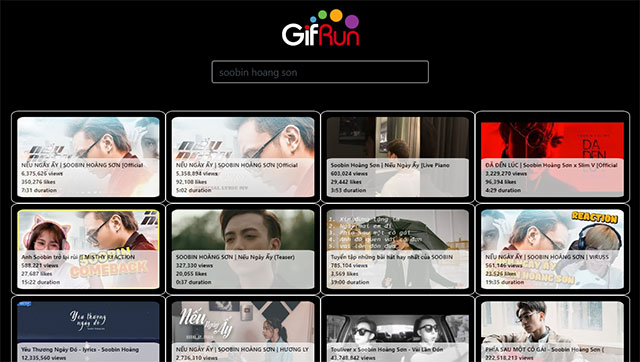Click the '19:35 duration' text
Viewport: 640px width, 362px height.
tap(504, 282)
